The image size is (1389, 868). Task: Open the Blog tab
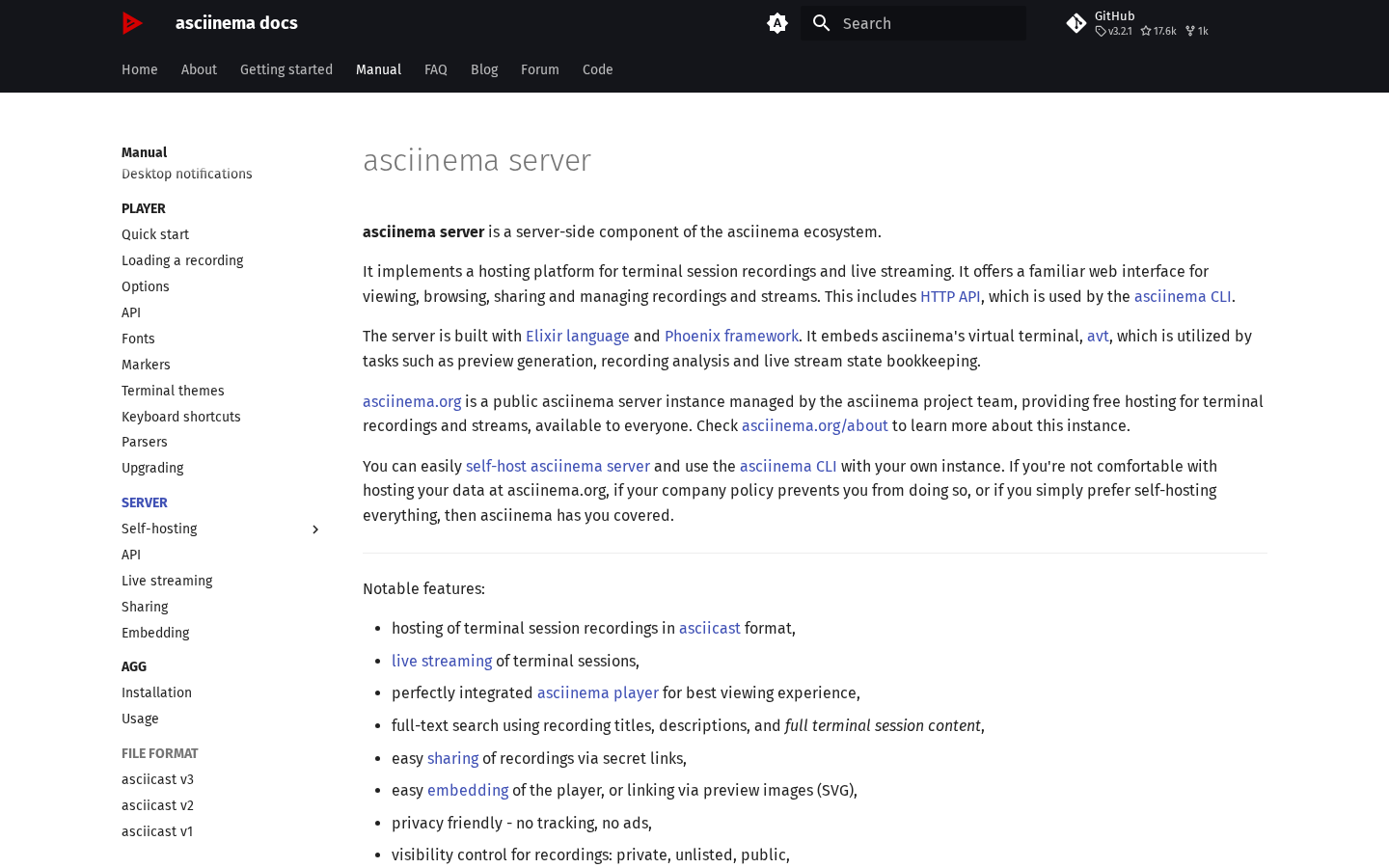point(484,69)
